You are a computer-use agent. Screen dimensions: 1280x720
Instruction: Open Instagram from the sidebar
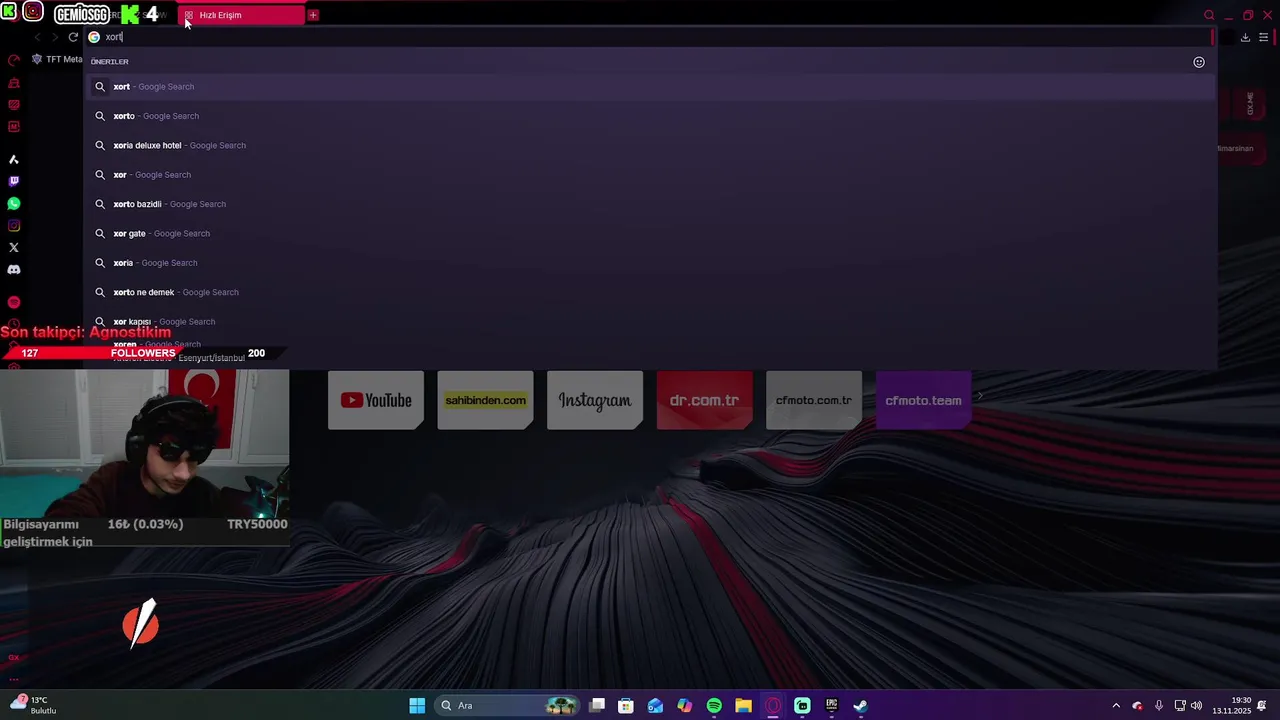[14, 225]
